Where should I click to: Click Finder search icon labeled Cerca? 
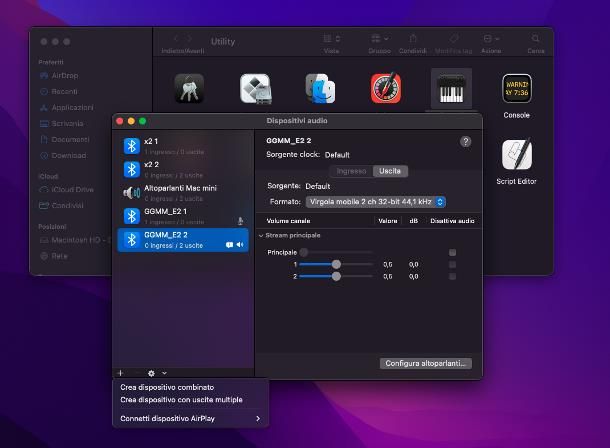pyautogui.click(x=536, y=38)
